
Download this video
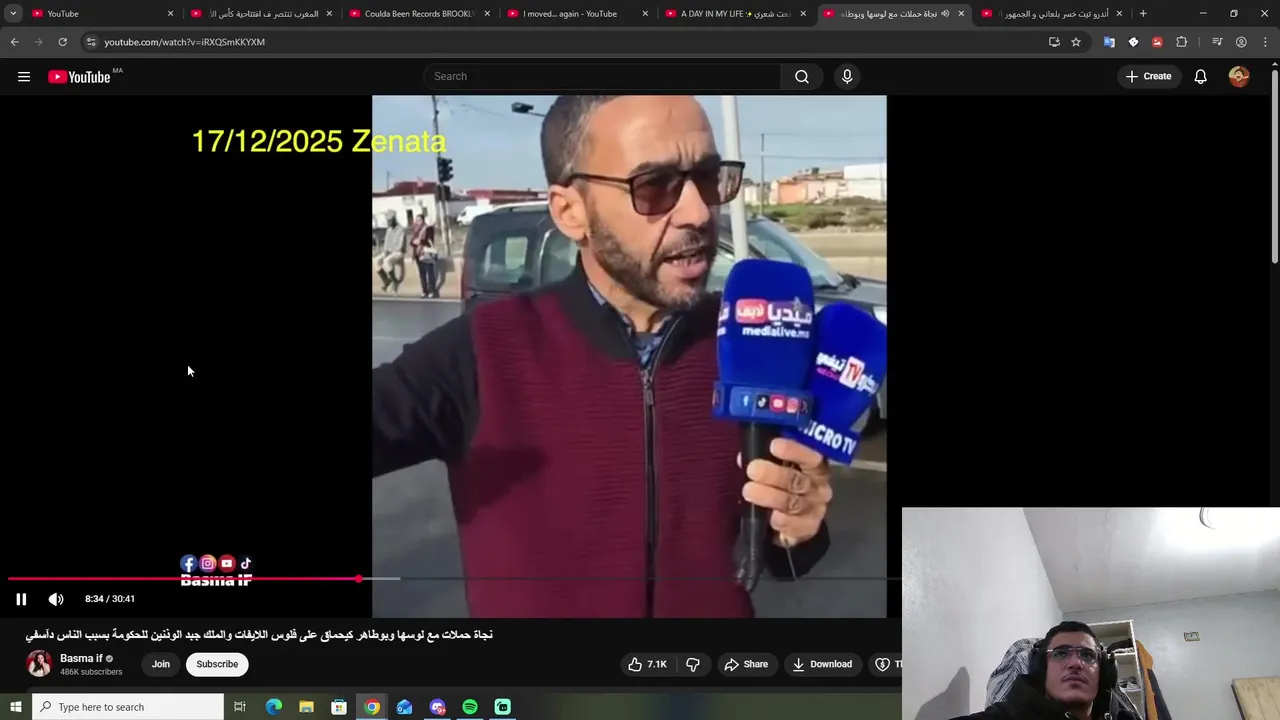pos(822,664)
